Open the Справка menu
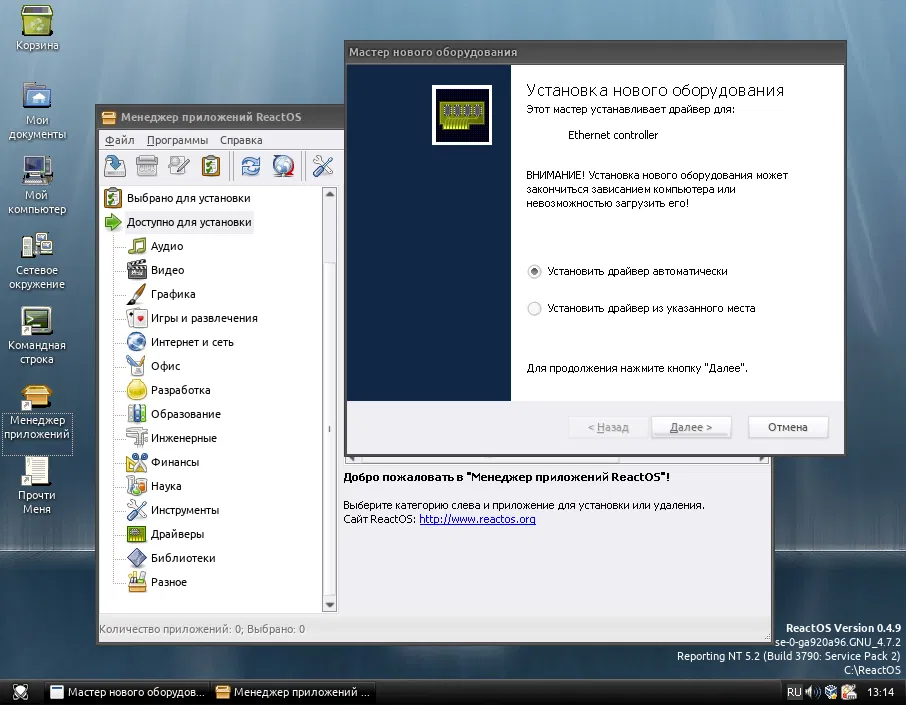 [241, 140]
